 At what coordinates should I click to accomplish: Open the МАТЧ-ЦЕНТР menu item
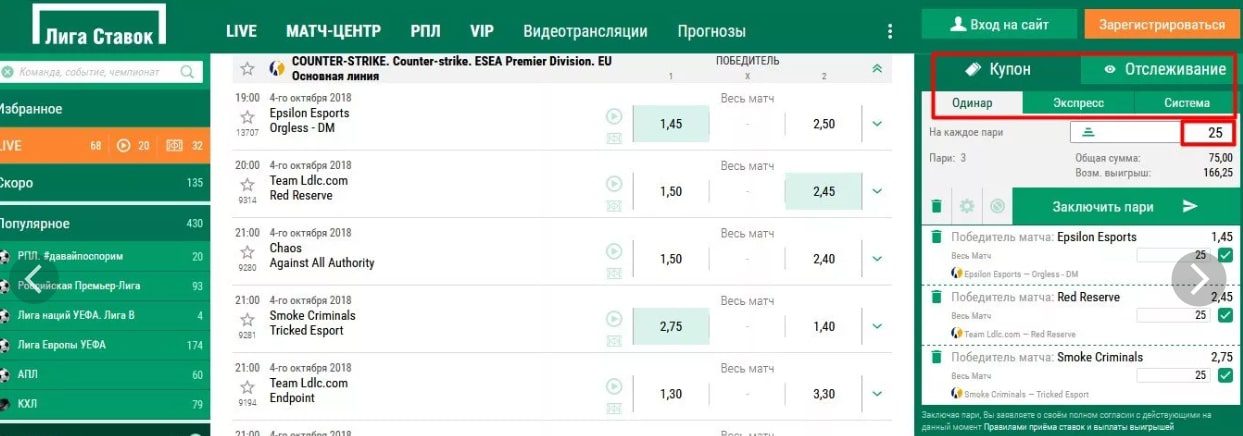pos(333,31)
